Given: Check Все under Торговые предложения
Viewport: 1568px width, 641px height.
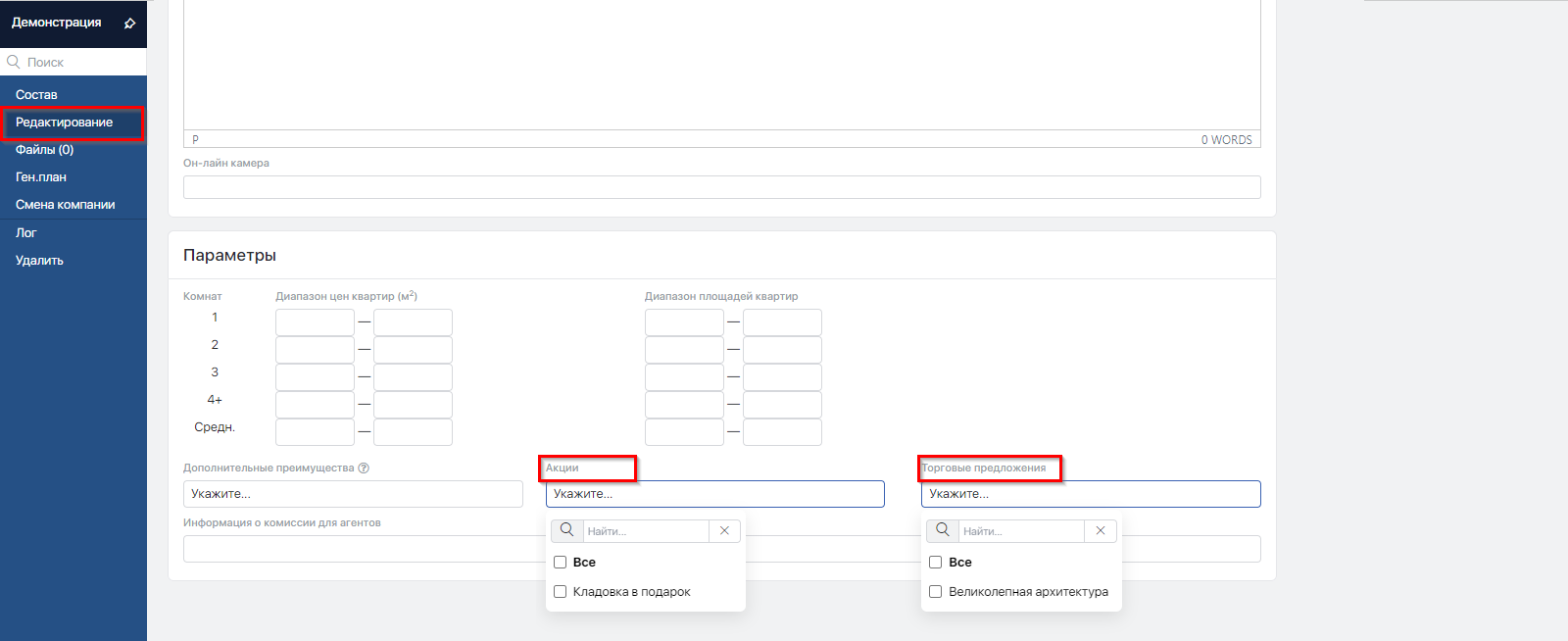Looking at the screenshot, I should click(x=936, y=563).
